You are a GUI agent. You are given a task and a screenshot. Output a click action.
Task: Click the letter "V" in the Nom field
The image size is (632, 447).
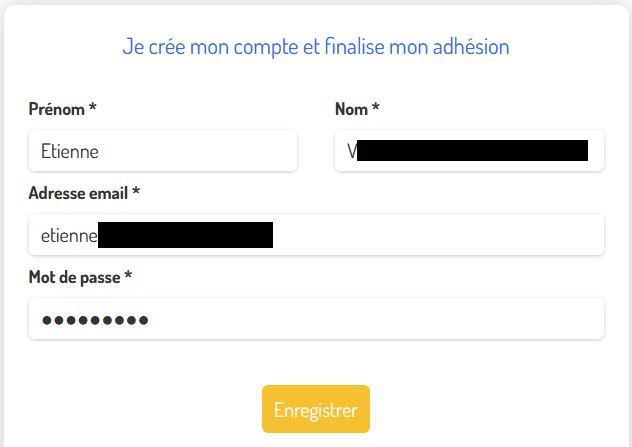click(351, 151)
